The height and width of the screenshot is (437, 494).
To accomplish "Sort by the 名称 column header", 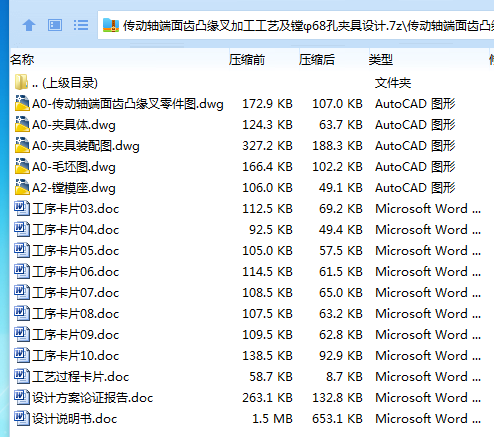I will 22,60.
